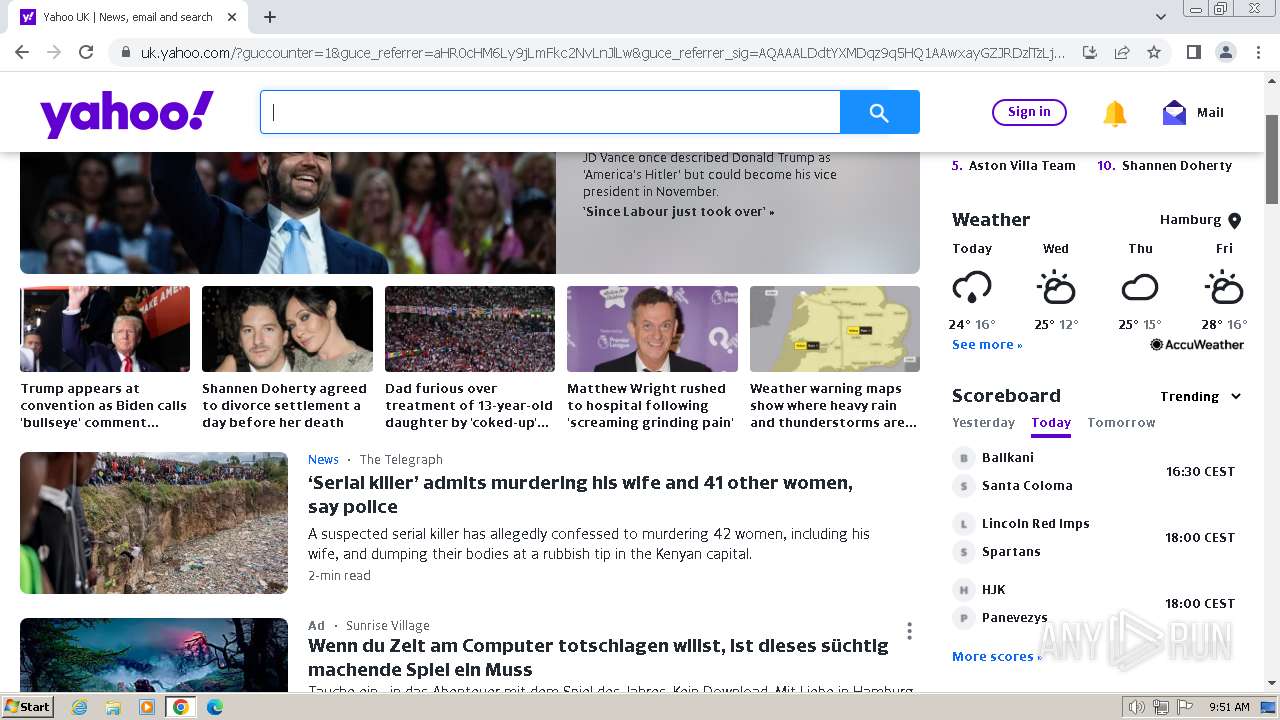Screen dimensions: 1280x720
Task: Open the Chrome three-dot menu
Action: (x=1257, y=52)
